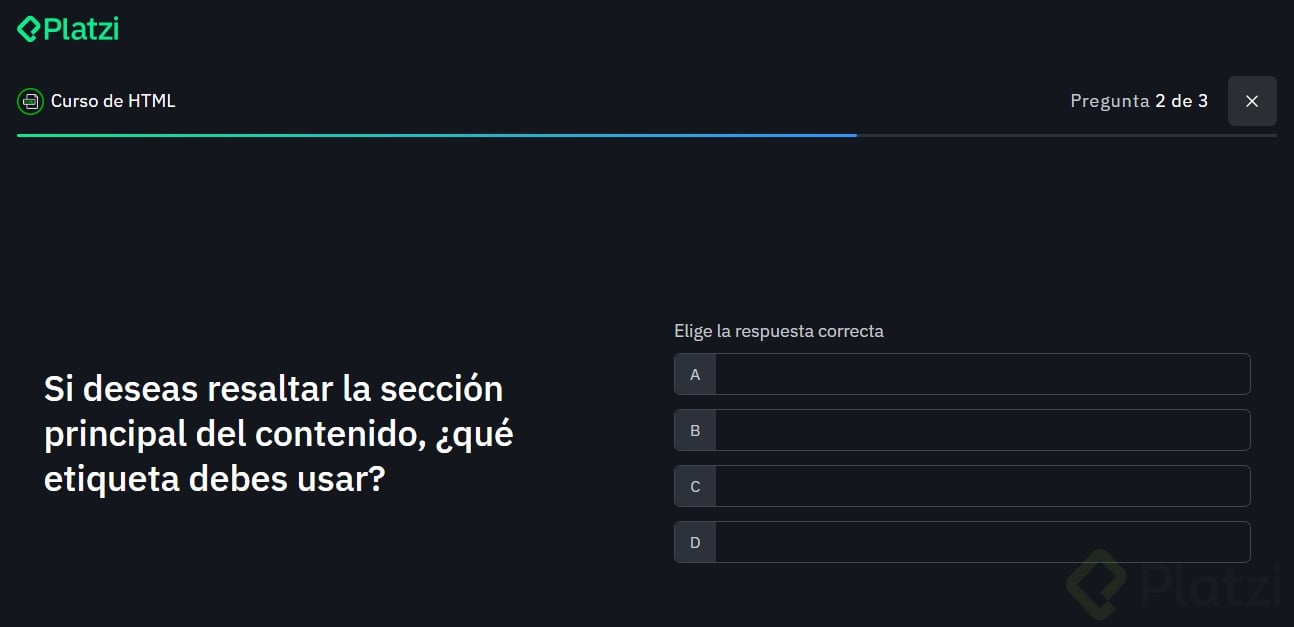Select the letter B answer badge
The height and width of the screenshot is (627, 1294).
point(695,430)
